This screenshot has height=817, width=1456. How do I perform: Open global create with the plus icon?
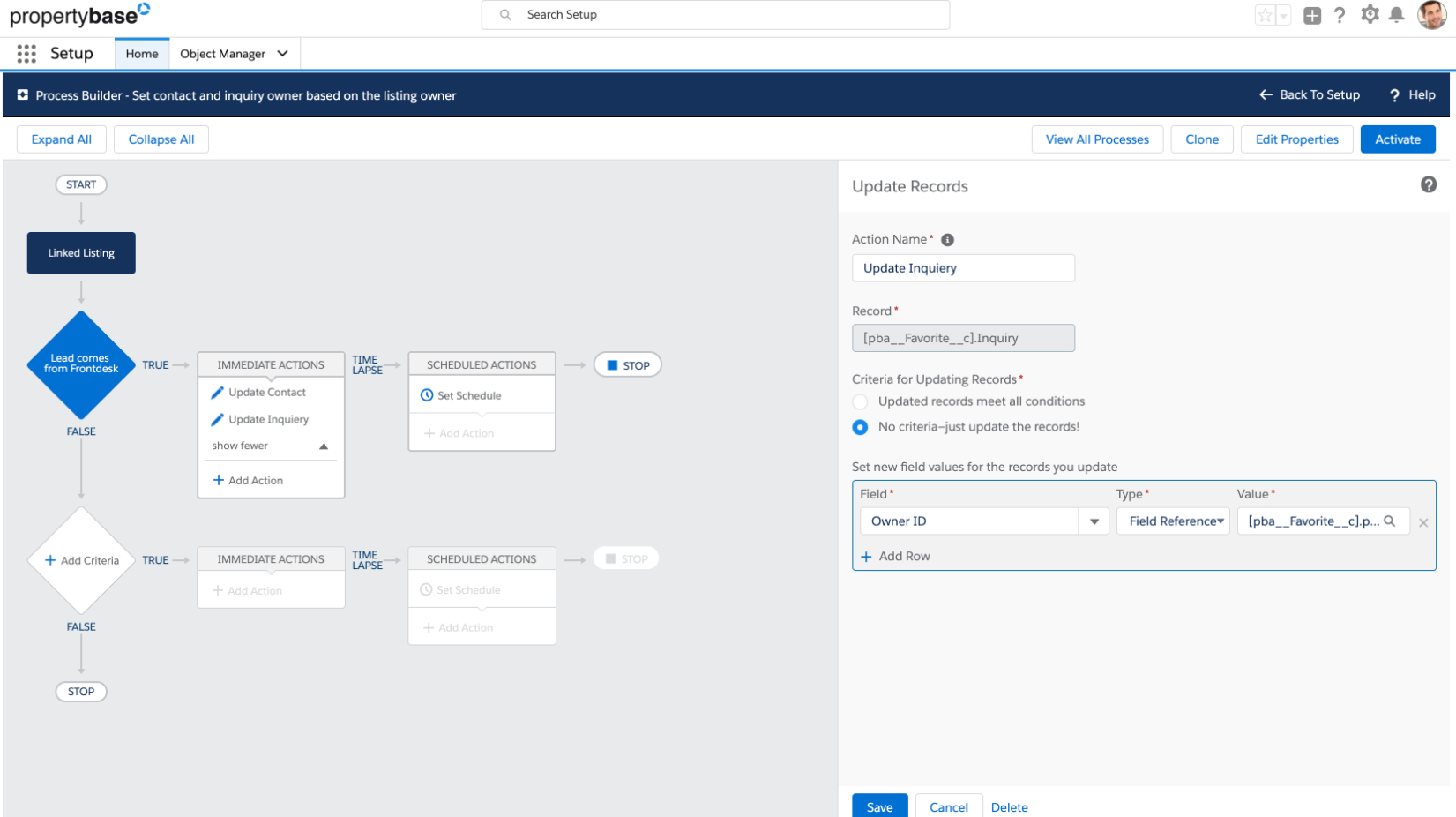[1312, 15]
